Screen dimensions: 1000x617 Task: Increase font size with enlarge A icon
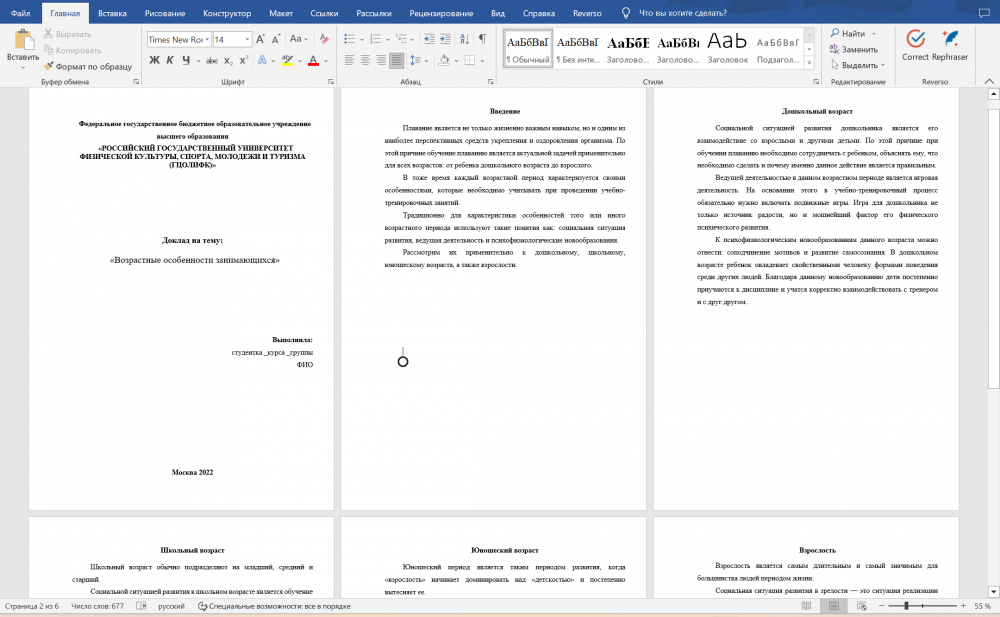pos(260,39)
